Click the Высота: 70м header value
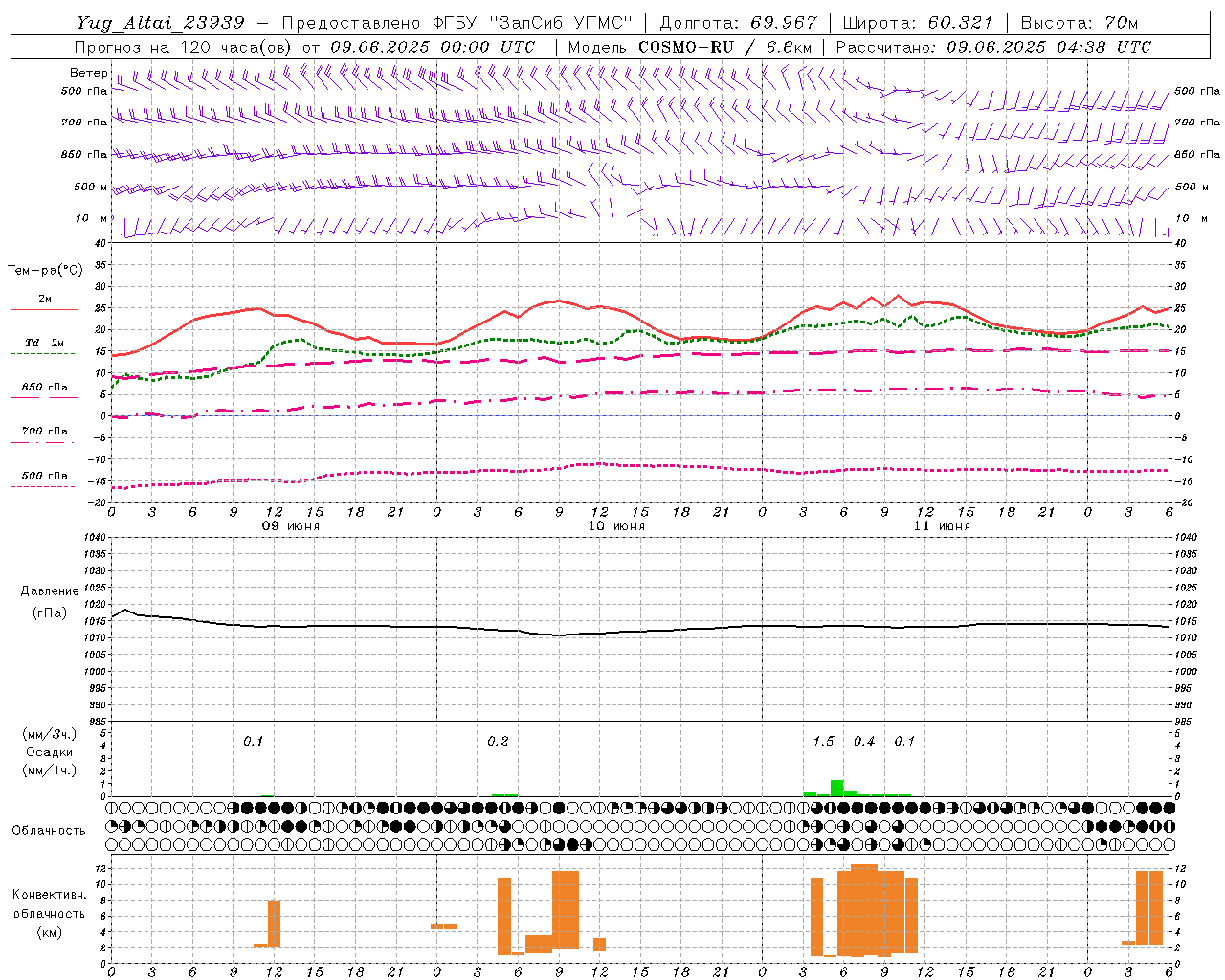The height and width of the screenshot is (980, 1225). 1080,23
